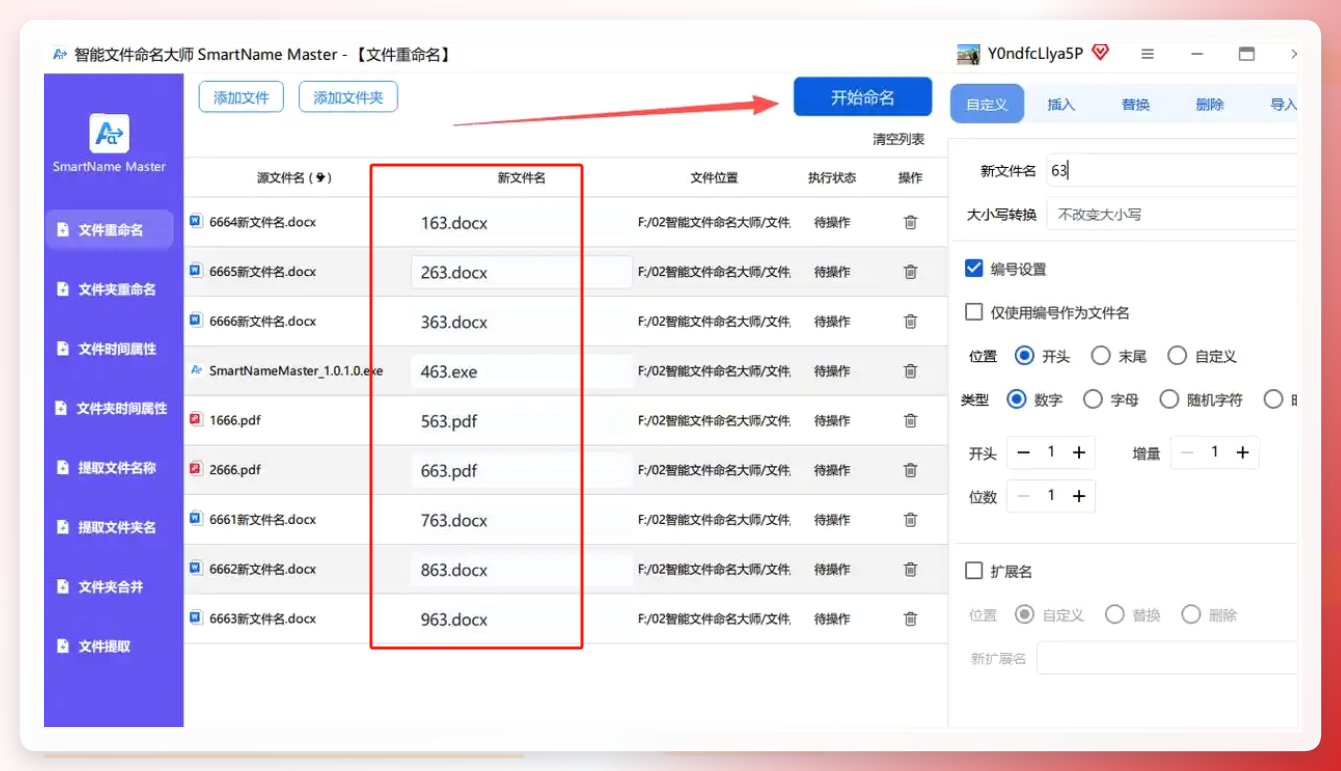Remove 2666.pdf using its trash icon

tap(910, 470)
